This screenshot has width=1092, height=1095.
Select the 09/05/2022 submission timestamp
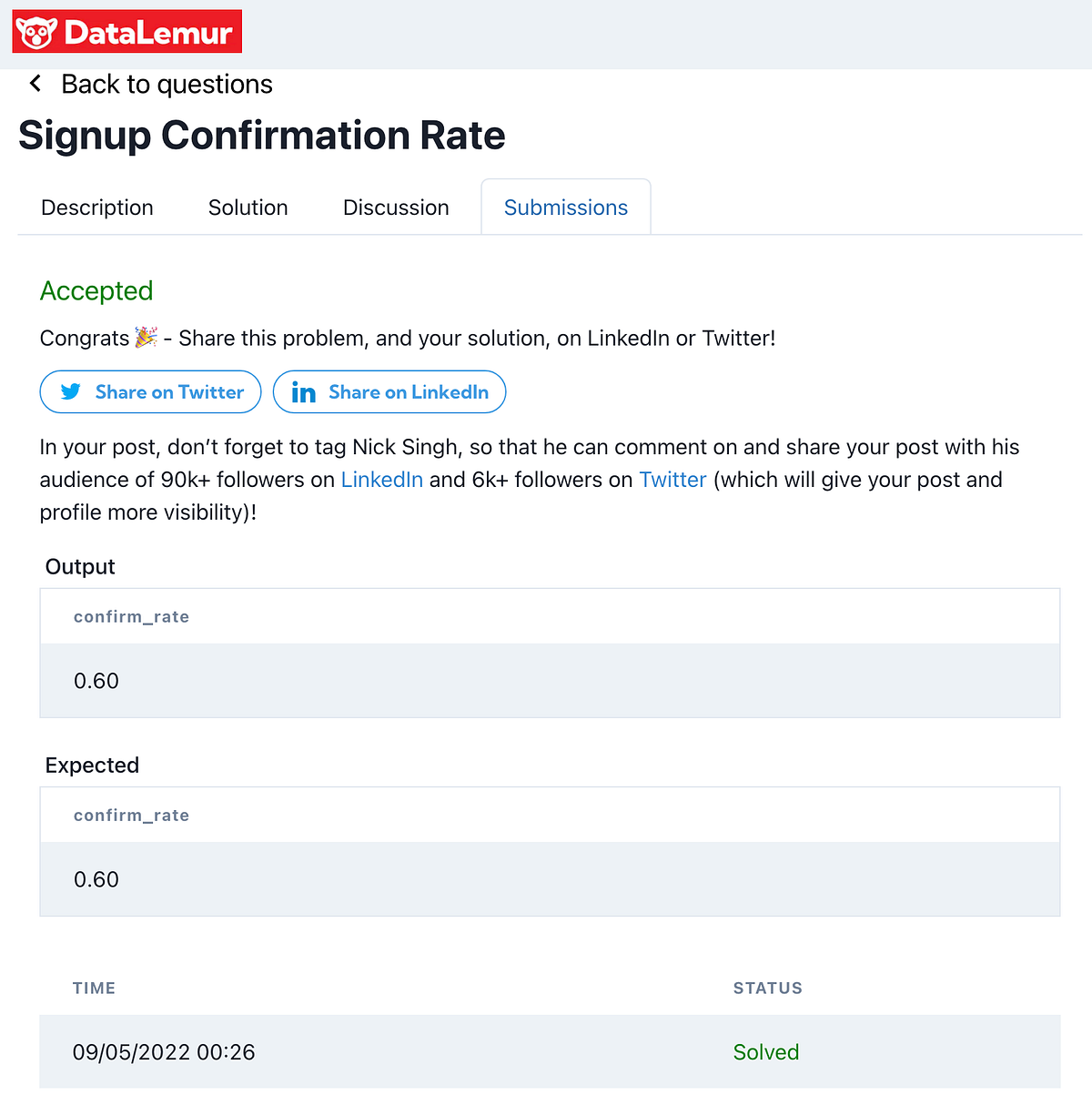pyautogui.click(x=164, y=1051)
